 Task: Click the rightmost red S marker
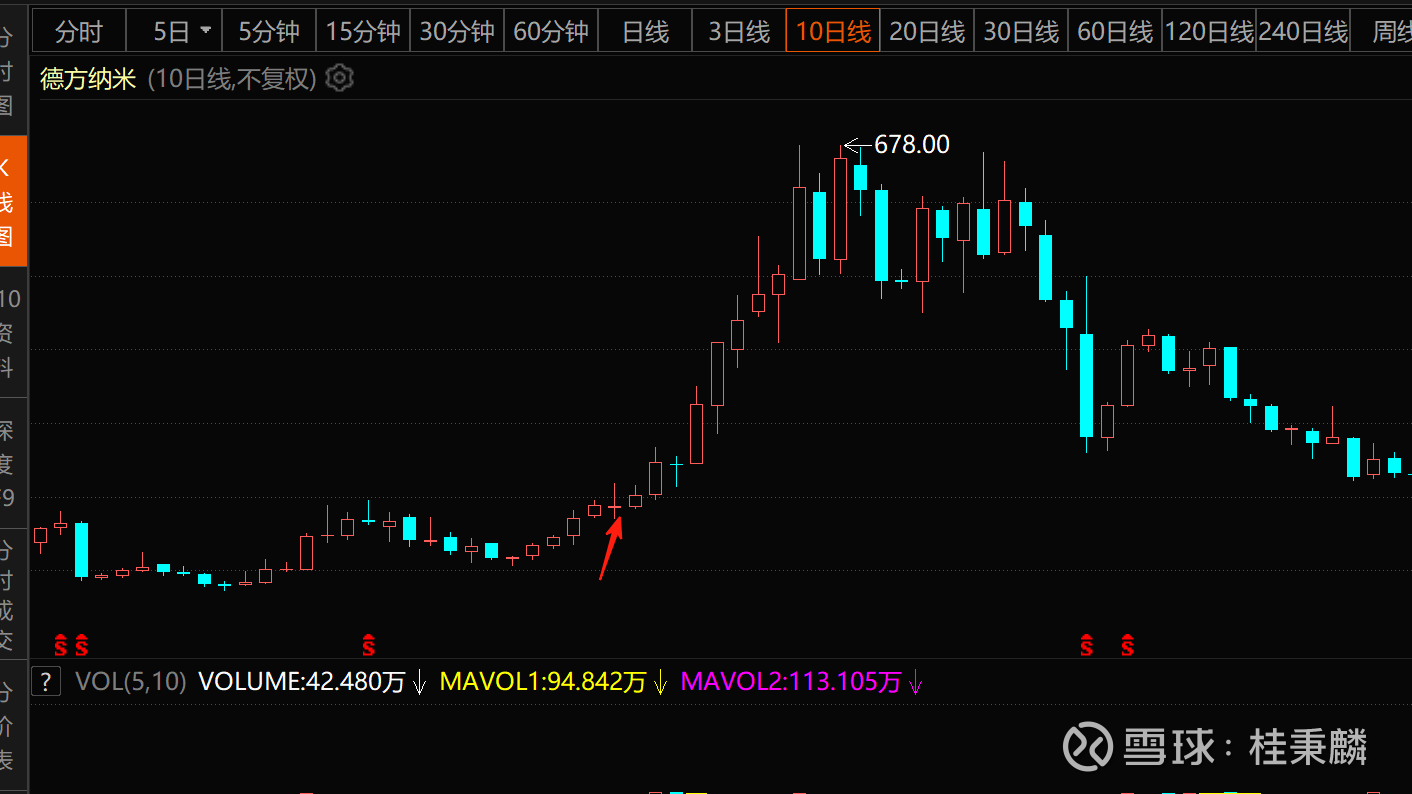(x=1128, y=644)
